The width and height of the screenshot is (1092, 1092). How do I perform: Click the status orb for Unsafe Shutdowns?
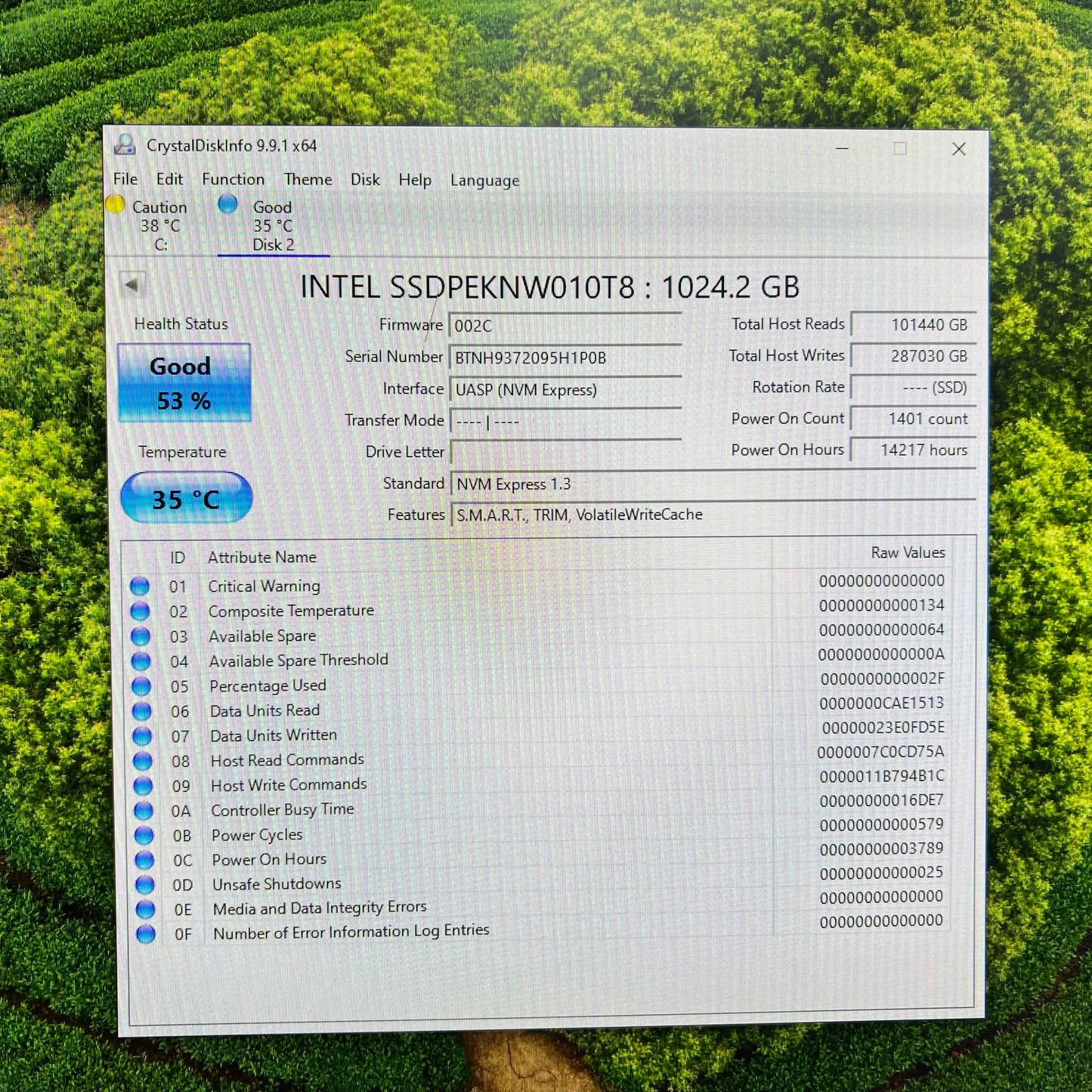pos(145,885)
